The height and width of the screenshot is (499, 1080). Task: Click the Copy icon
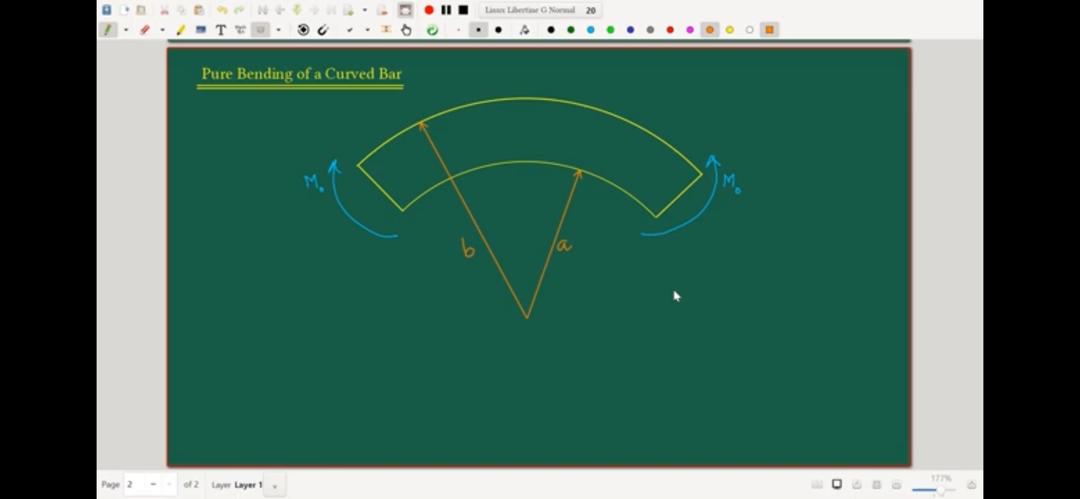point(181,10)
